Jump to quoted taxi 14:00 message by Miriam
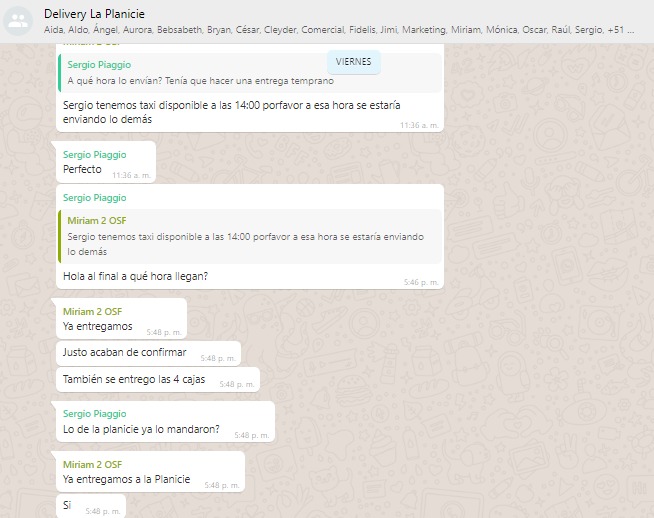Screen dimensions: 654x518 250,236
